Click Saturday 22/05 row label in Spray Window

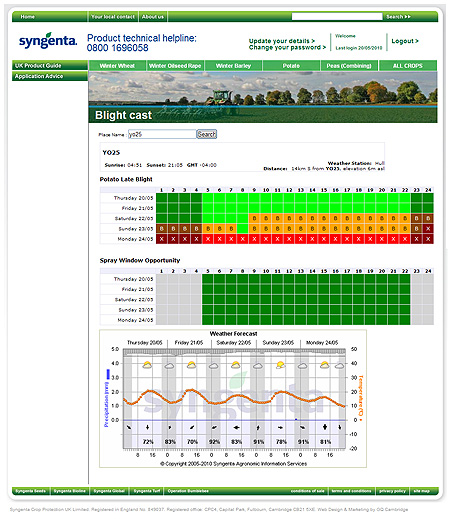pos(134,300)
